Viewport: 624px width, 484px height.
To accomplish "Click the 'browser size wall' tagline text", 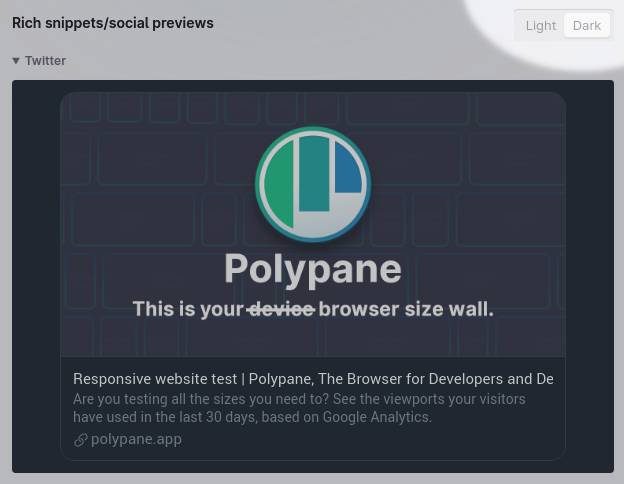I will pyautogui.click(x=406, y=309).
